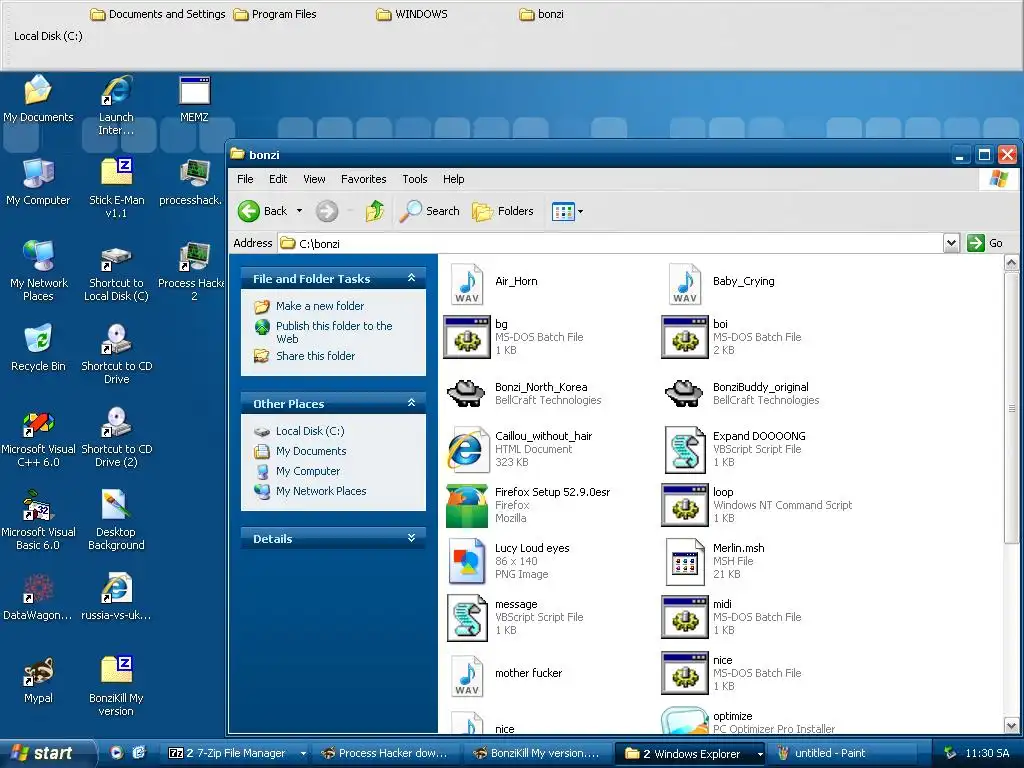
Task: Click the Forward arrow toolbar button
Action: point(327,211)
